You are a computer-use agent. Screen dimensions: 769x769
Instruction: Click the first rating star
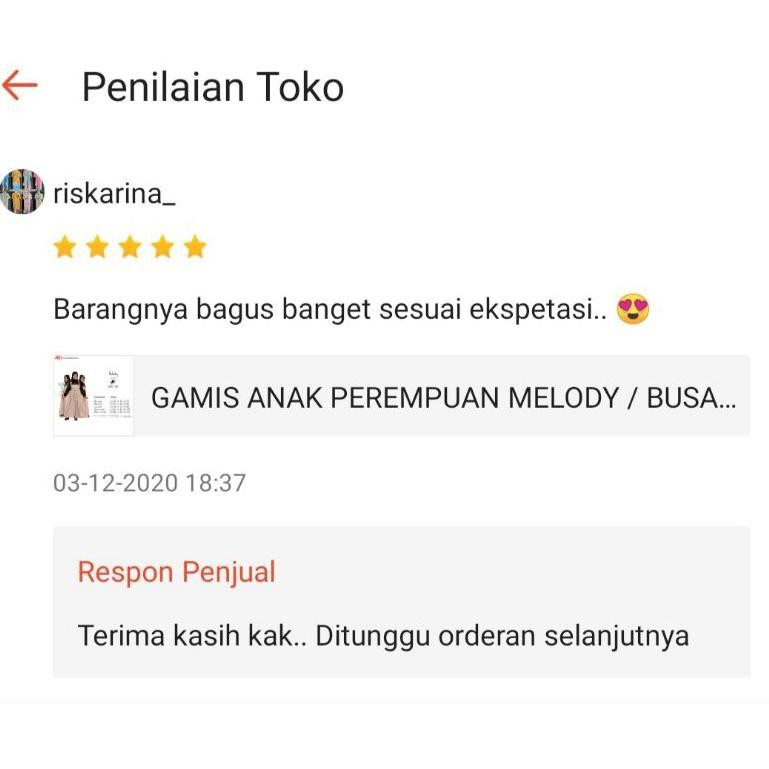click(65, 247)
